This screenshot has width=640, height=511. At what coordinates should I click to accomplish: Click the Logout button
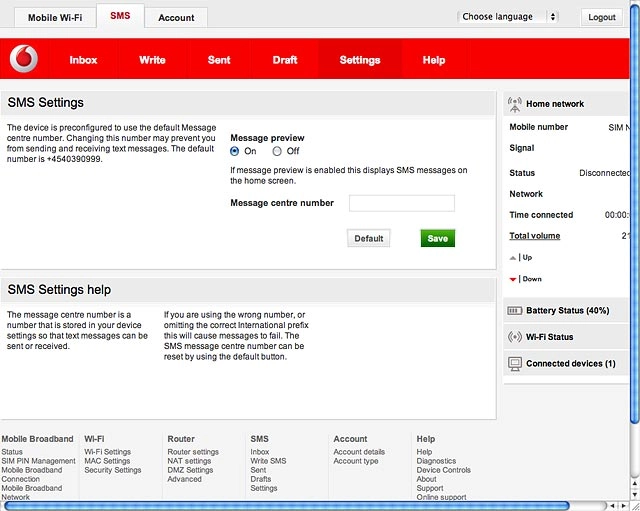coord(602,17)
